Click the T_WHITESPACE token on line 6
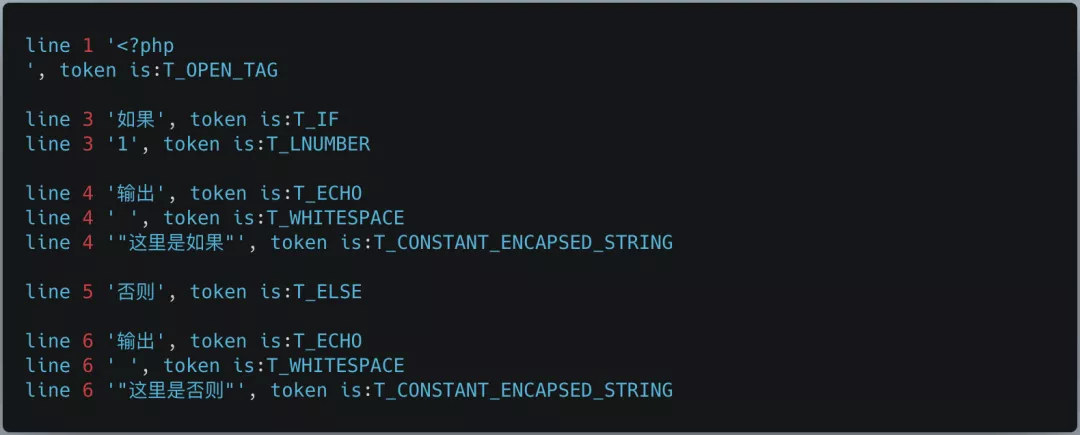The height and width of the screenshot is (435, 1080). (x=340, y=365)
